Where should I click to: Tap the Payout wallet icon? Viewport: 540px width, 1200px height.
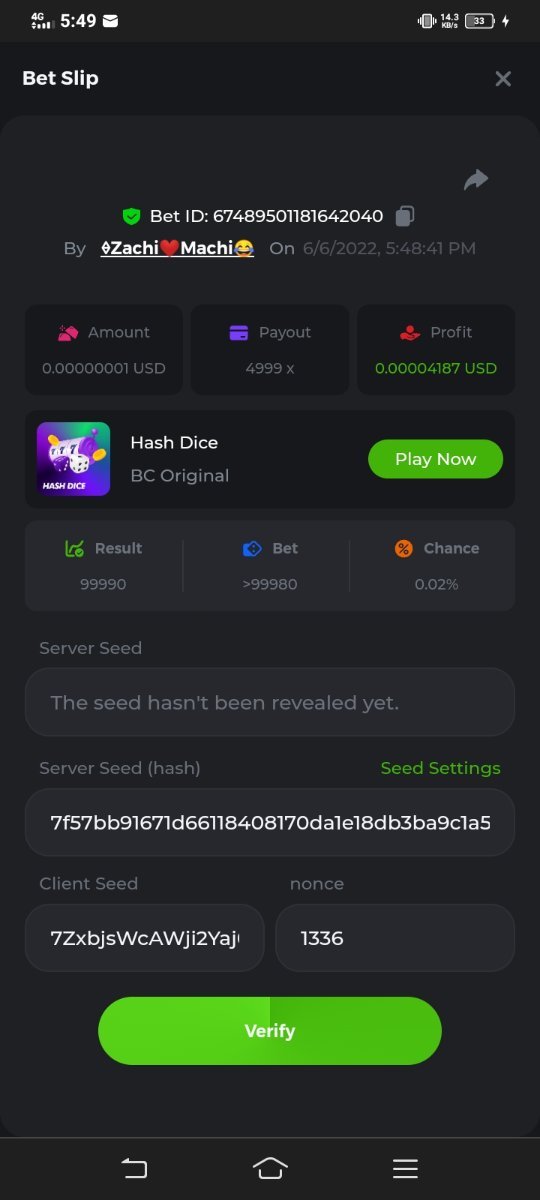click(239, 332)
